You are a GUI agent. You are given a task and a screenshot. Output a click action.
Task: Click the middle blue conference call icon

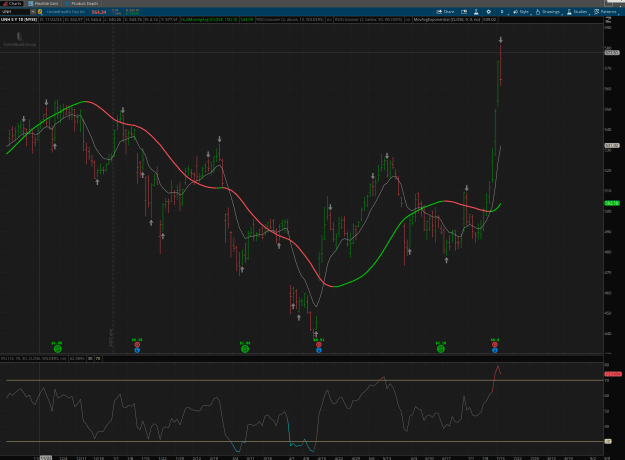(x=319, y=350)
